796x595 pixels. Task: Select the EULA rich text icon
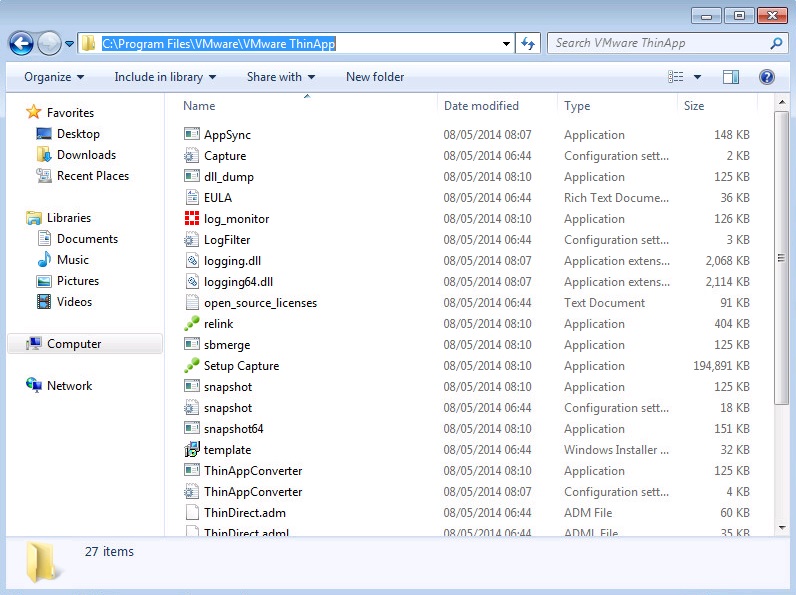point(191,197)
